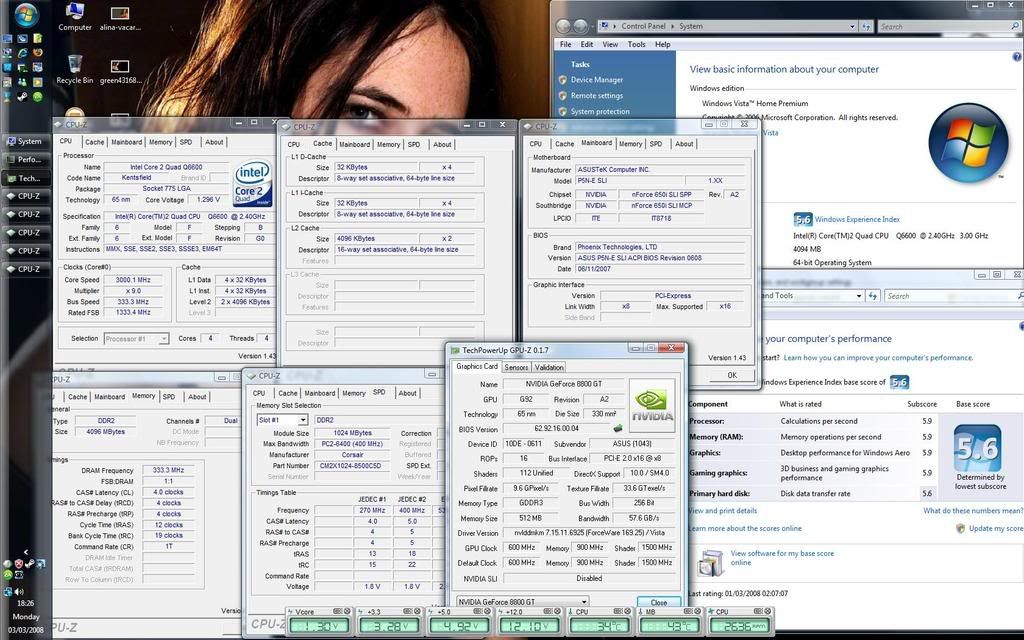This screenshot has width=1024, height=640.
Task: Open the Slot #1 dropdown in CPU-Z SPD
Action: (x=281, y=420)
